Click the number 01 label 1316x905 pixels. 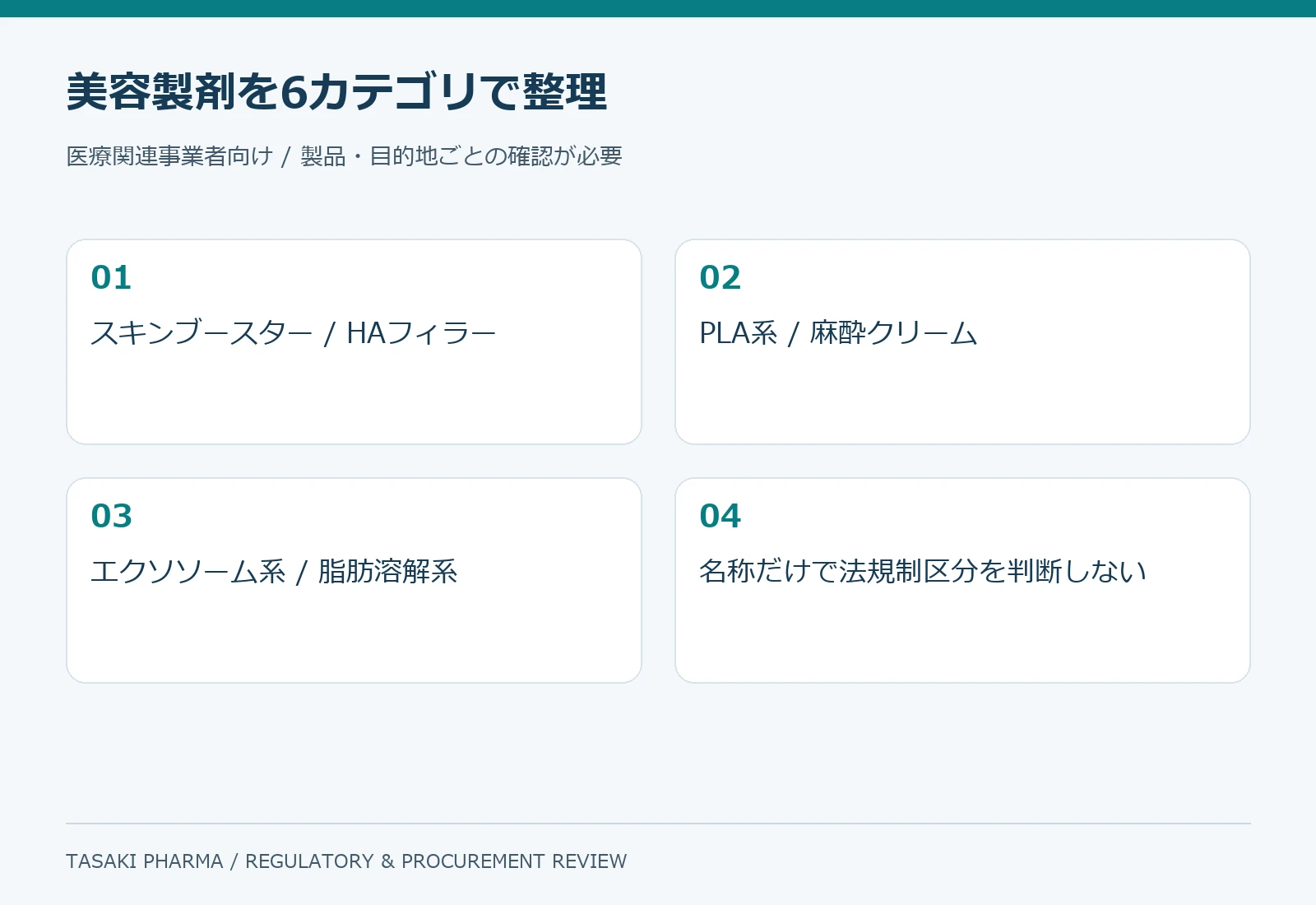click(x=111, y=278)
